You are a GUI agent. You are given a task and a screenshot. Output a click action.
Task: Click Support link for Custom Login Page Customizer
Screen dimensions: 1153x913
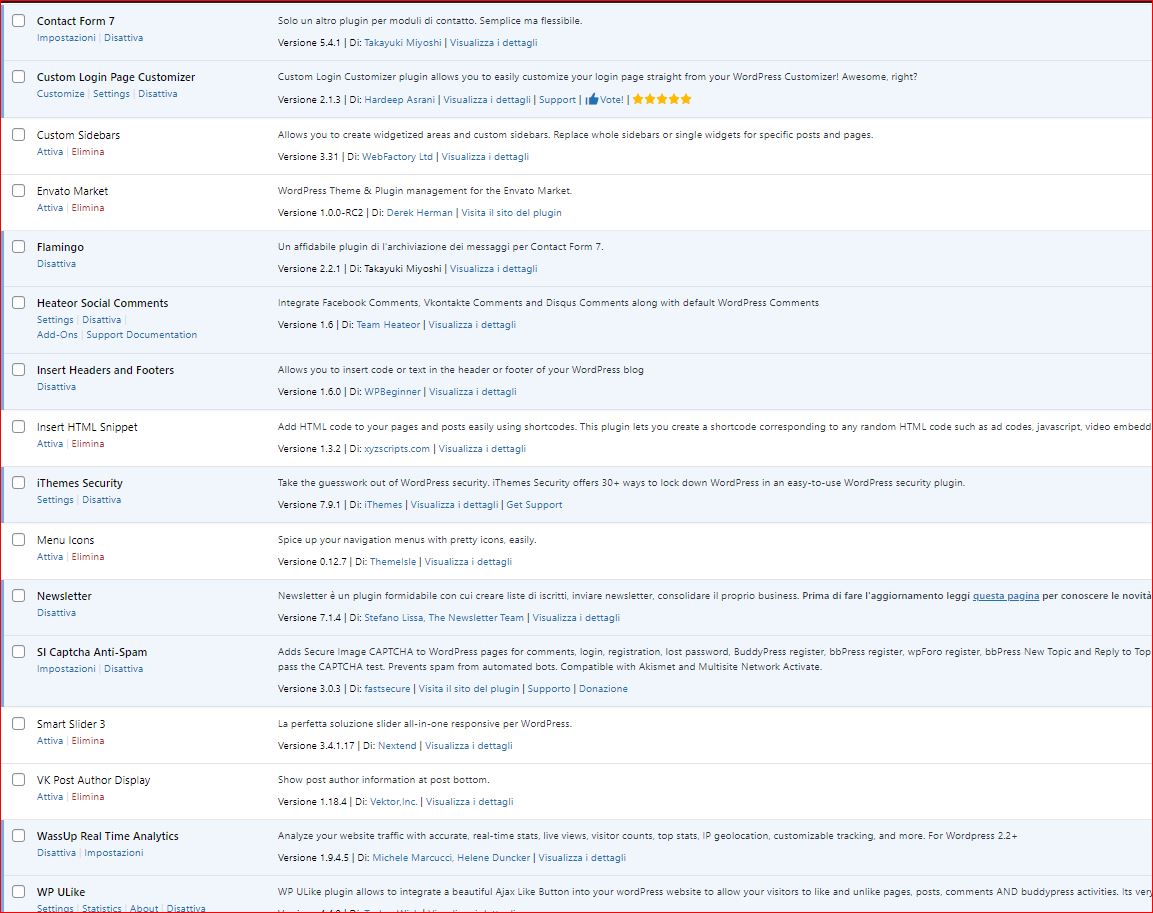557,99
